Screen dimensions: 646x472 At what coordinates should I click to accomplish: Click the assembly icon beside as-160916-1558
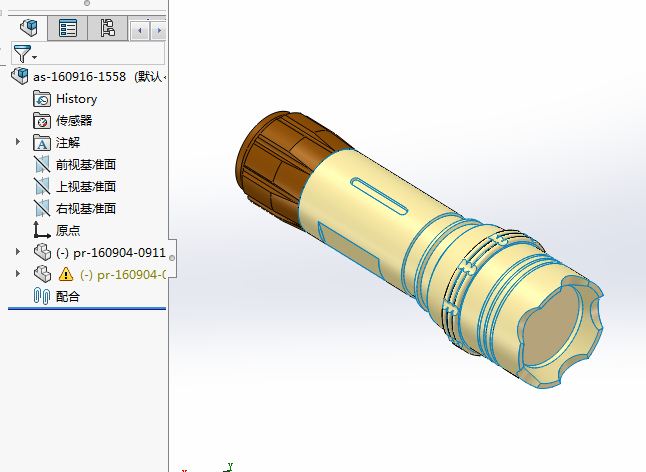pos(20,76)
